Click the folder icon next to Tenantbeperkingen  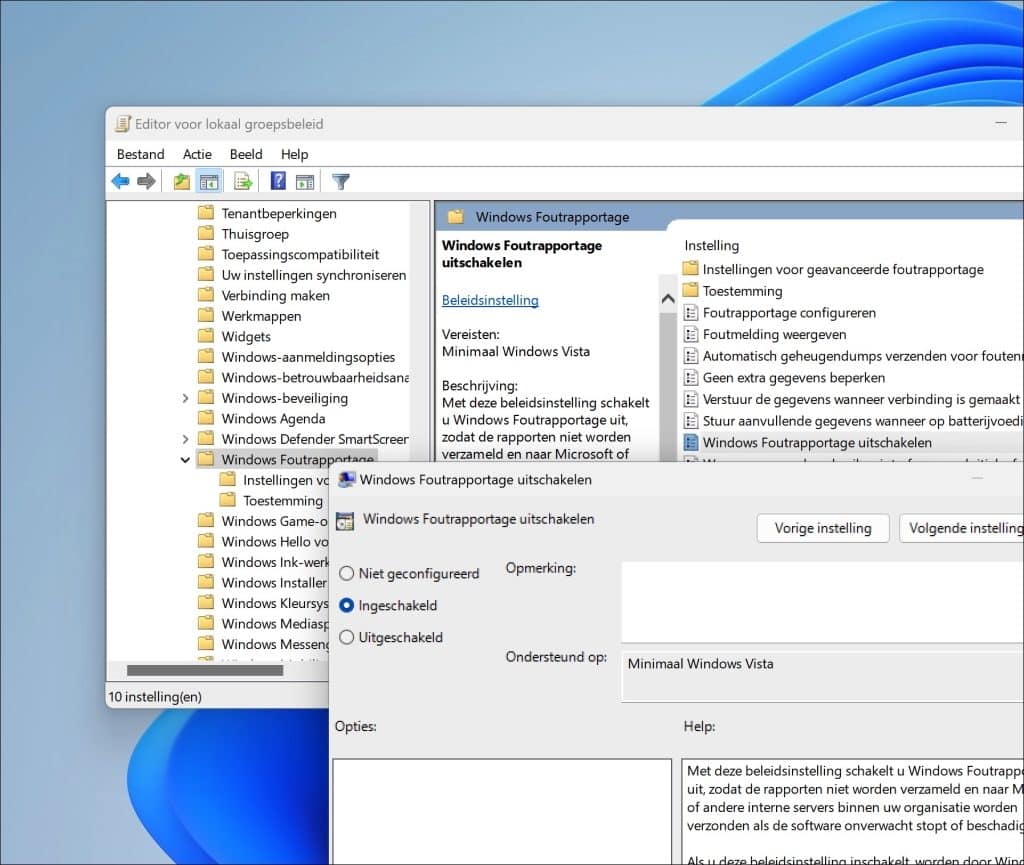coord(206,213)
